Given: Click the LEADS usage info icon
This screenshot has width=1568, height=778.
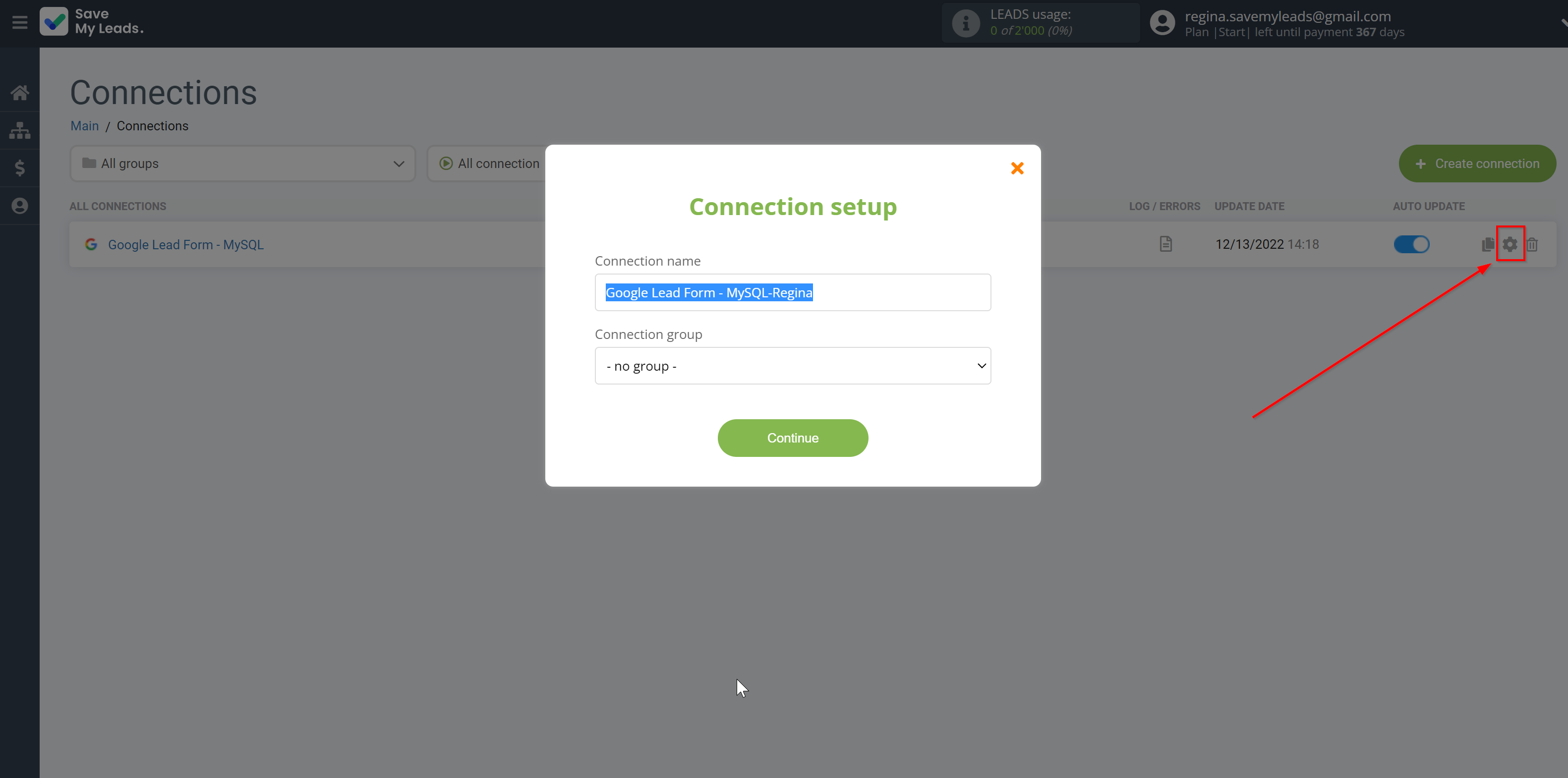Looking at the screenshot, I should tap(965, 23).
